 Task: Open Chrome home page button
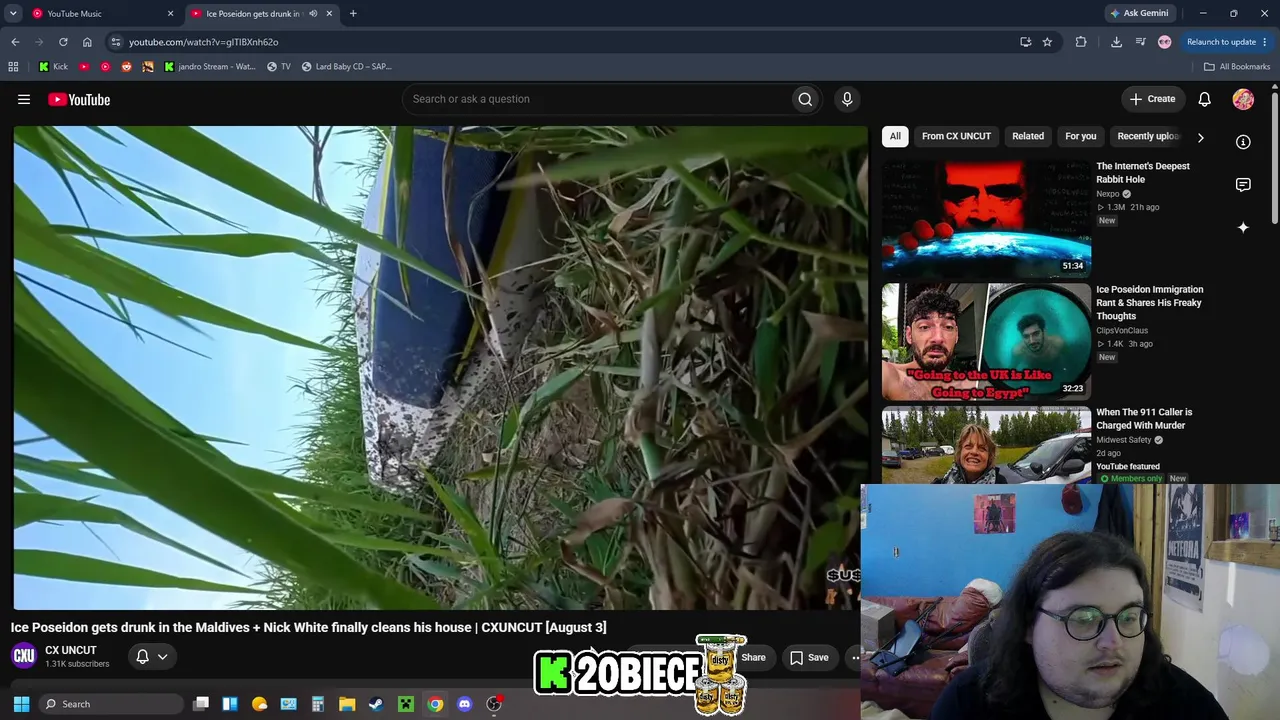pos(87,42)
